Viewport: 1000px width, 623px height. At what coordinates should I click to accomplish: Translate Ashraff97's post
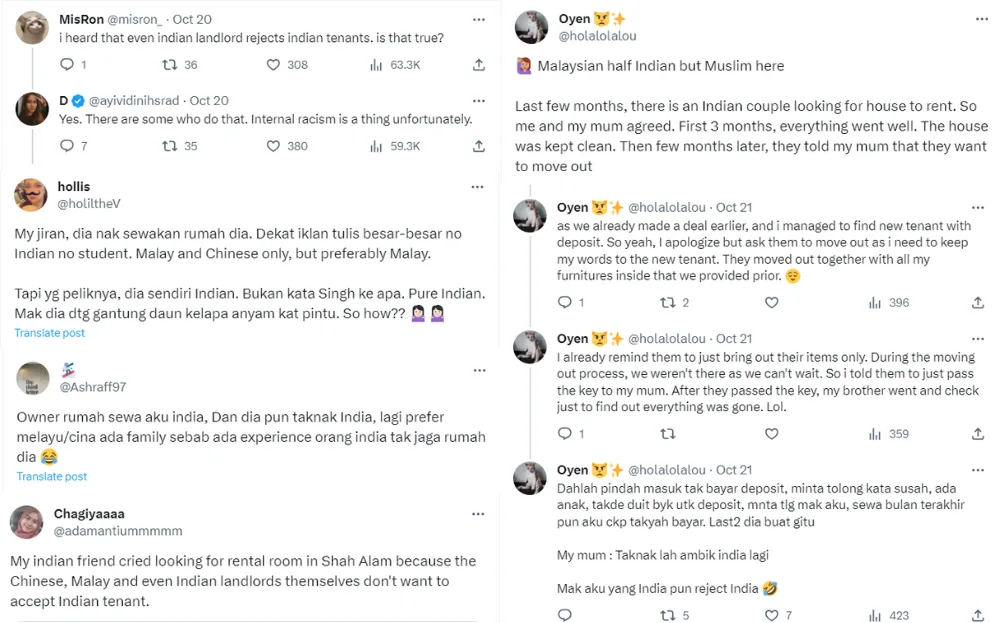point(51,477)
